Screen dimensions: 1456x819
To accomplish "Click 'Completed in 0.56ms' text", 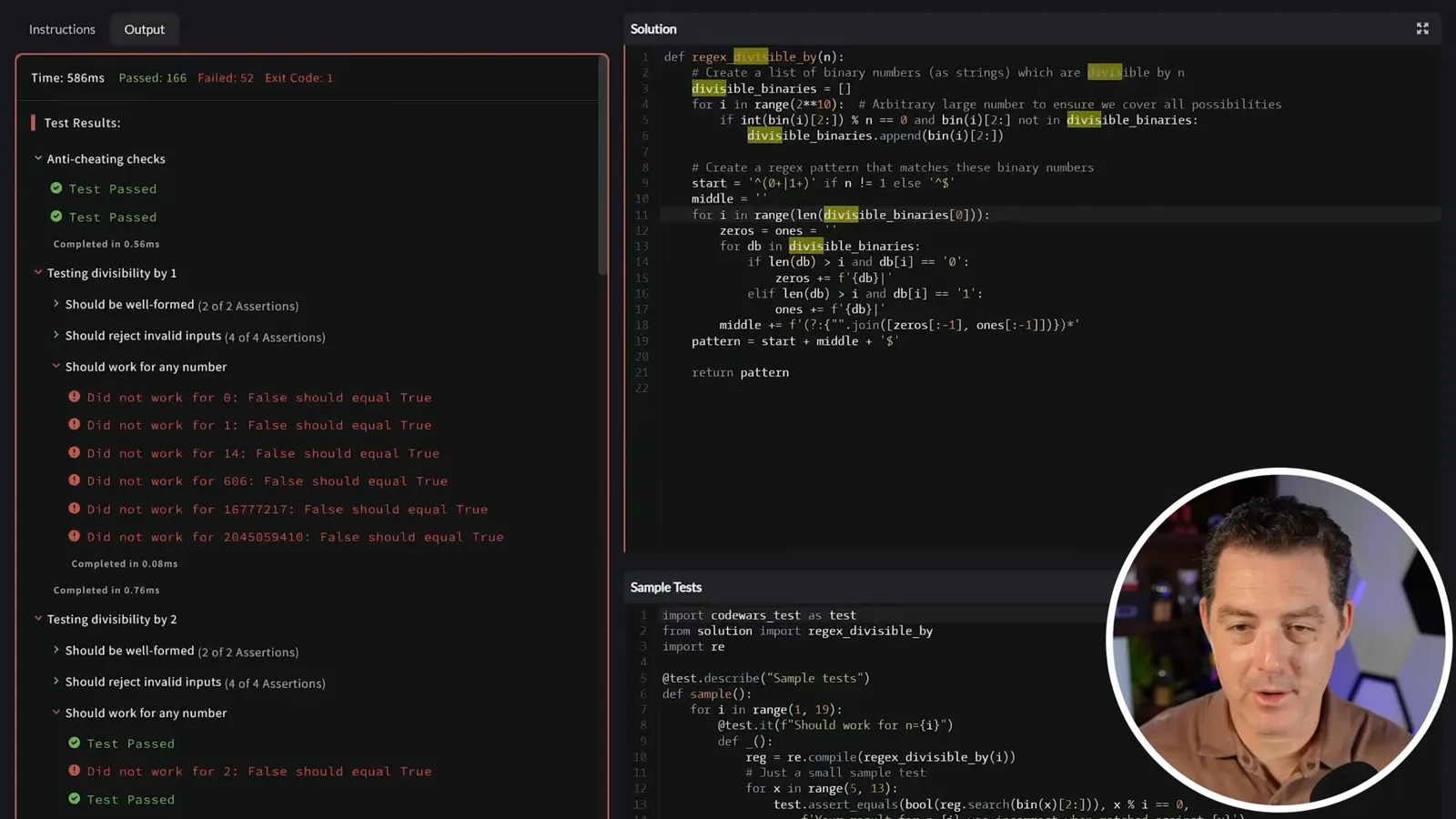I will [106, 244].
